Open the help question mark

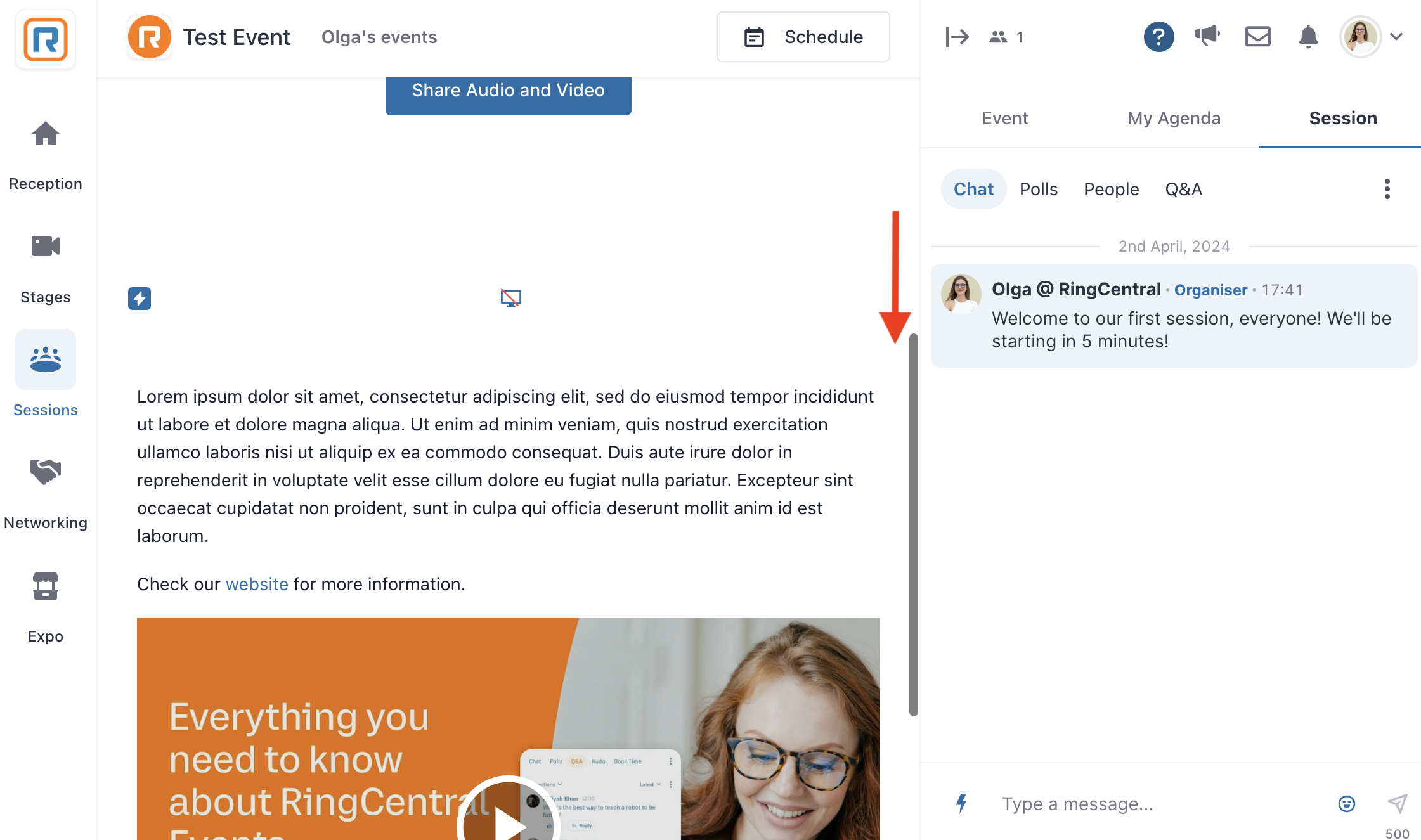point(1158,37)
